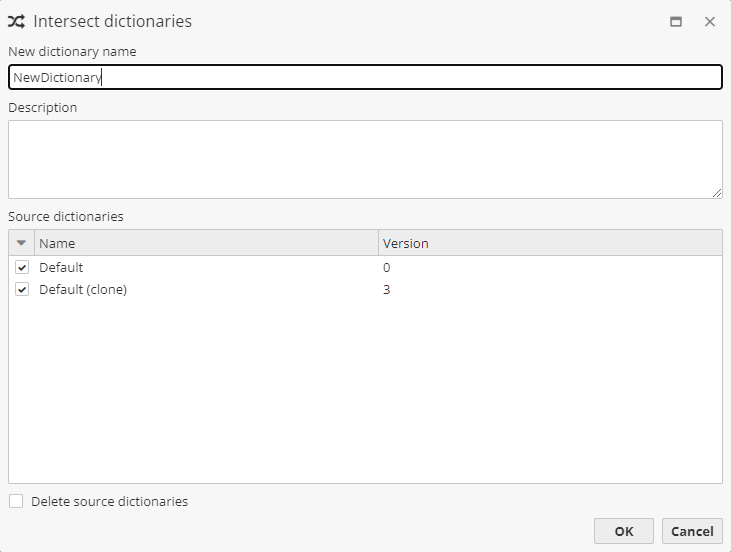731x552 pixels.
Task: Focus the New dictionary name field
Action: click(365, 77)
